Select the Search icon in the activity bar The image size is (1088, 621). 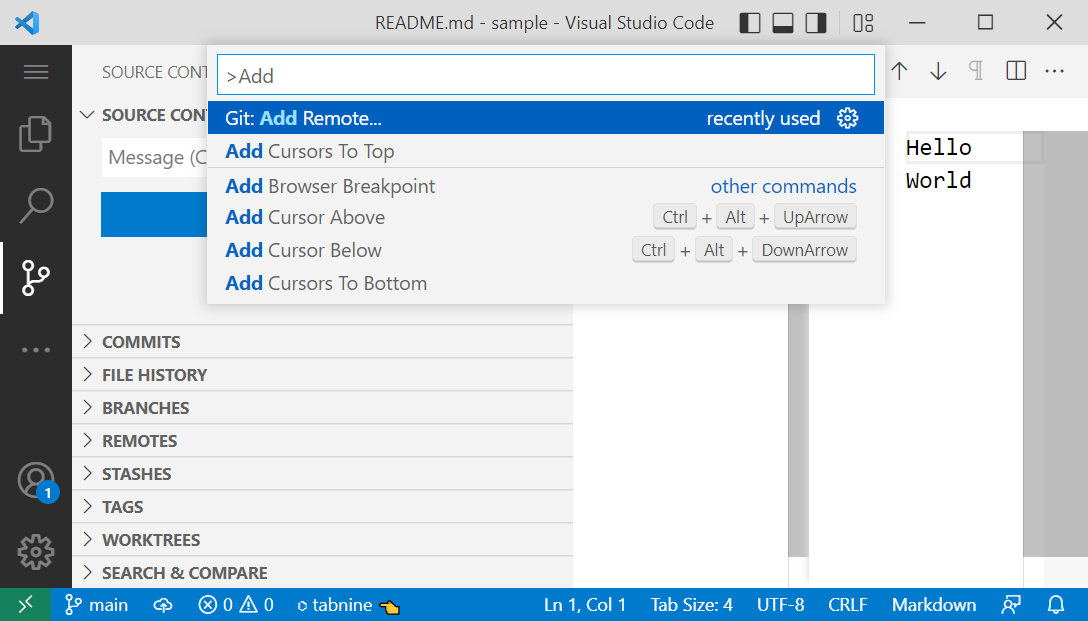36,205
